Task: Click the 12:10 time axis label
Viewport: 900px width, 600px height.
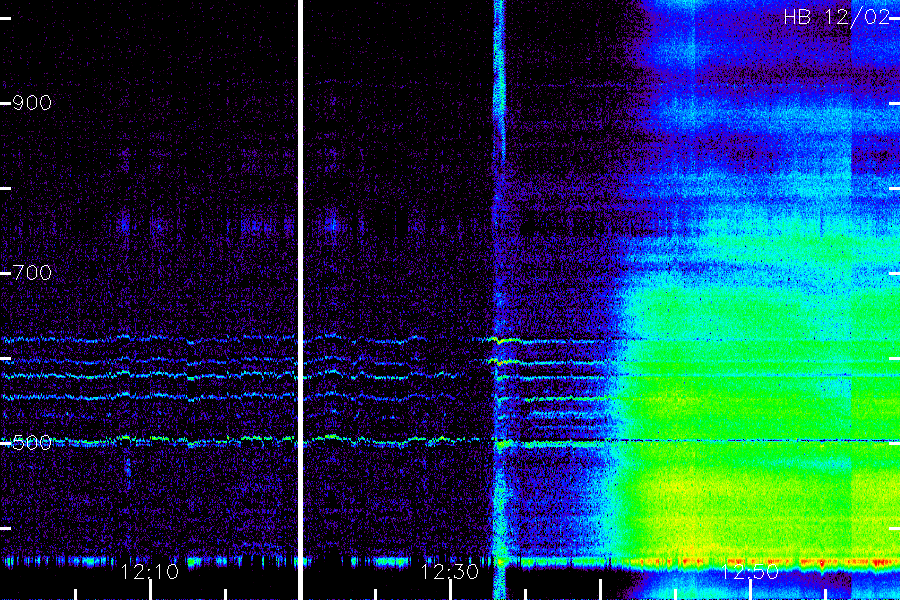Action: 149,572
